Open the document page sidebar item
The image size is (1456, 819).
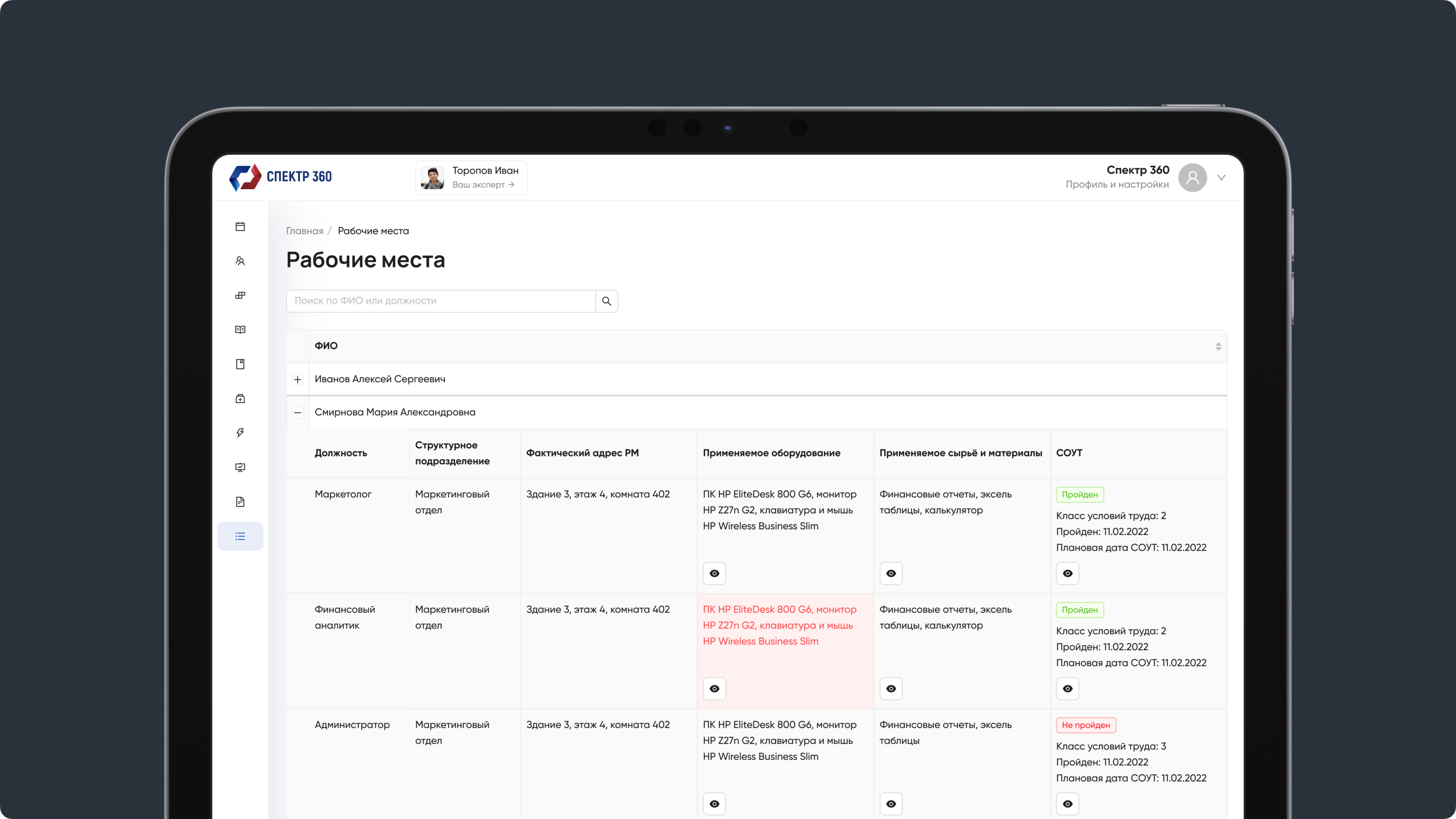click(240, 502)
